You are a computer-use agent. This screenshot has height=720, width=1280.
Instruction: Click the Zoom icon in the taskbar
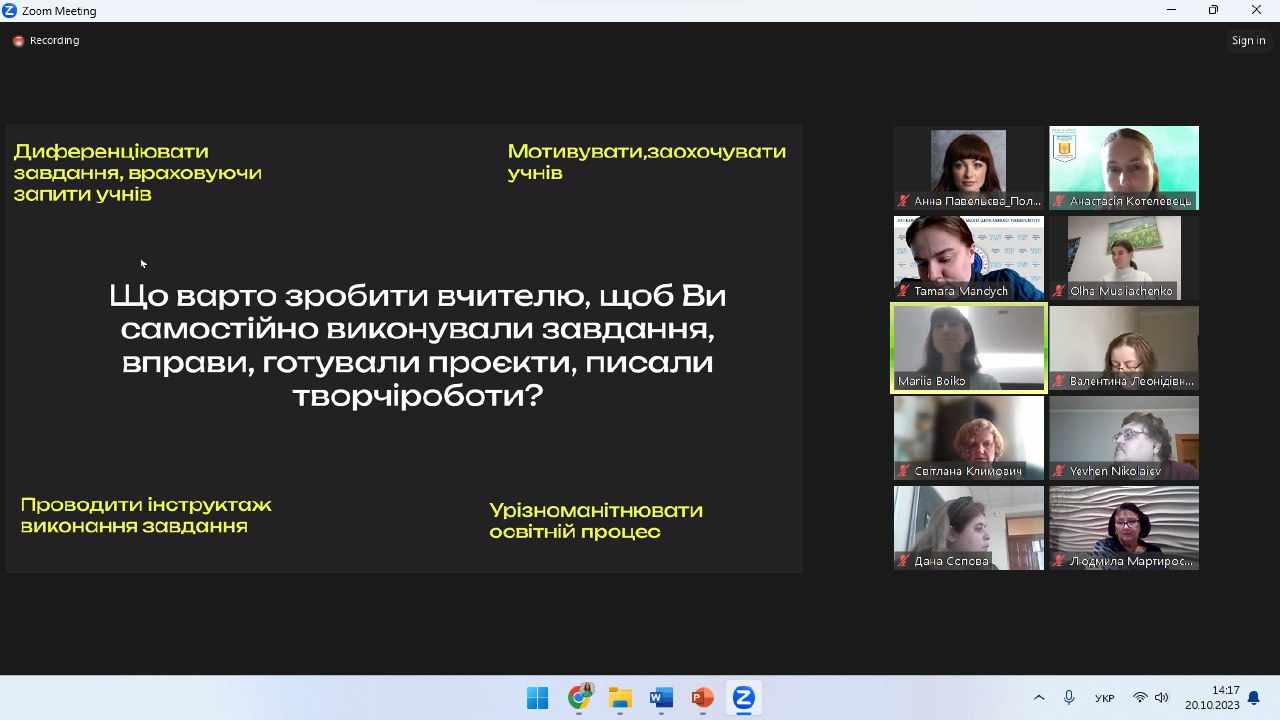[743, 698]
